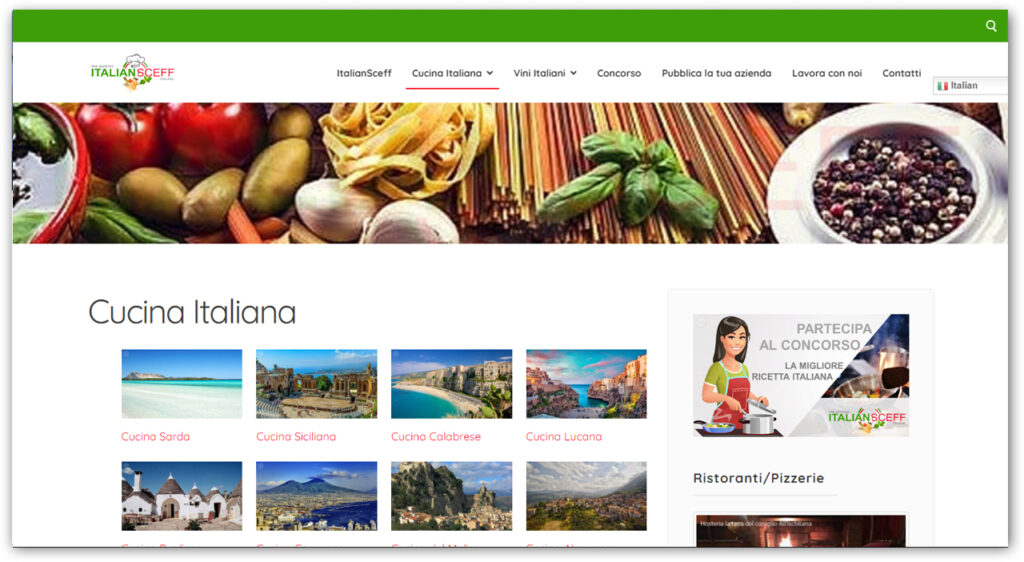Select the Cucina Lucana beach thumbnail
This screenshot has height=562, width=1024.
pyautogui.click(x=586, y=384)
